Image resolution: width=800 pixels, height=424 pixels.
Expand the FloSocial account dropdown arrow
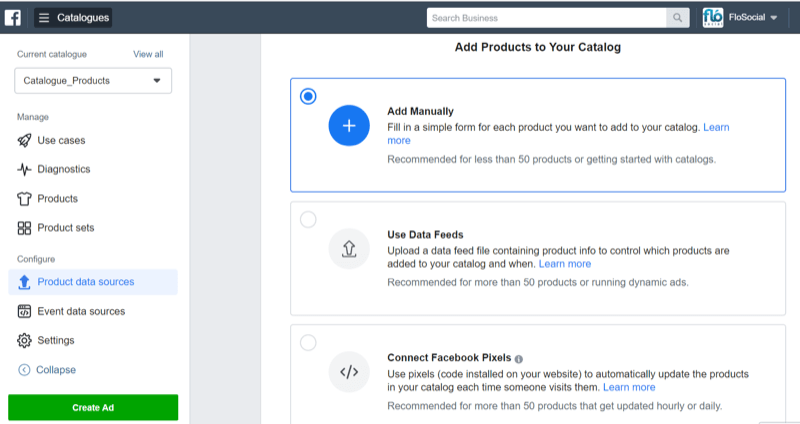click(x=773, y=18)
